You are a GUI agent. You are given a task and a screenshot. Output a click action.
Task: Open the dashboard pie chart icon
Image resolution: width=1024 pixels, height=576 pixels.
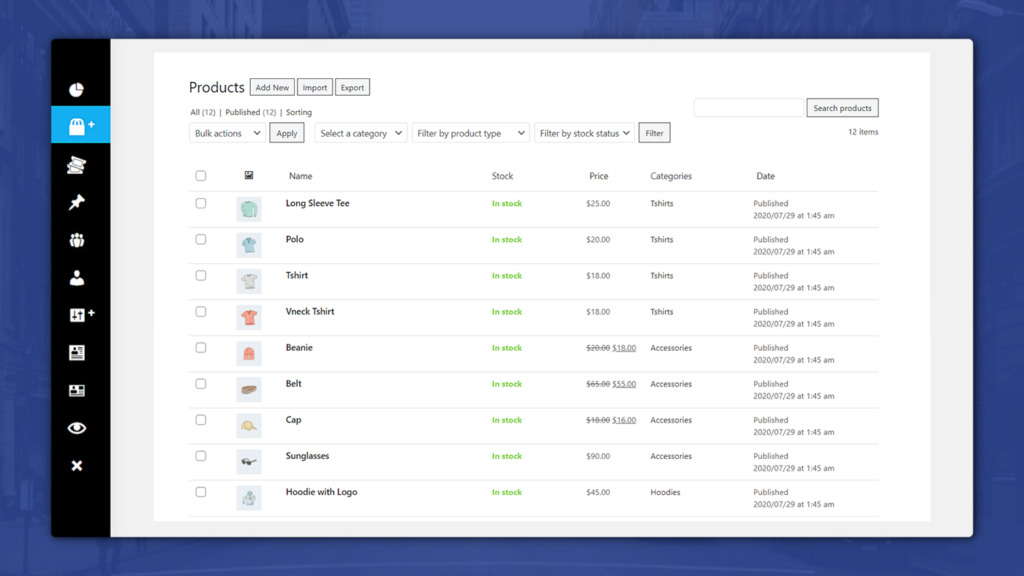[x=76, y=89]
